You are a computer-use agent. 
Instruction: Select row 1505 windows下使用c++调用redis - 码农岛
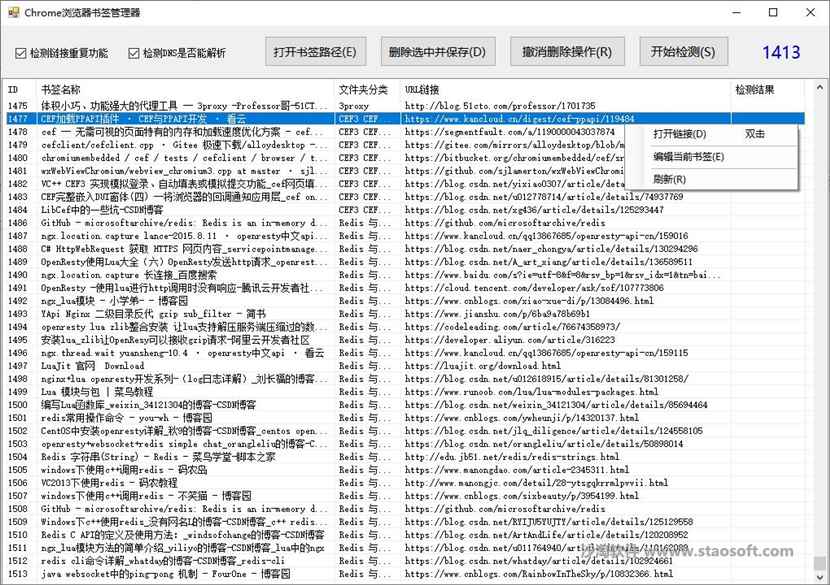tap(404, 470)
